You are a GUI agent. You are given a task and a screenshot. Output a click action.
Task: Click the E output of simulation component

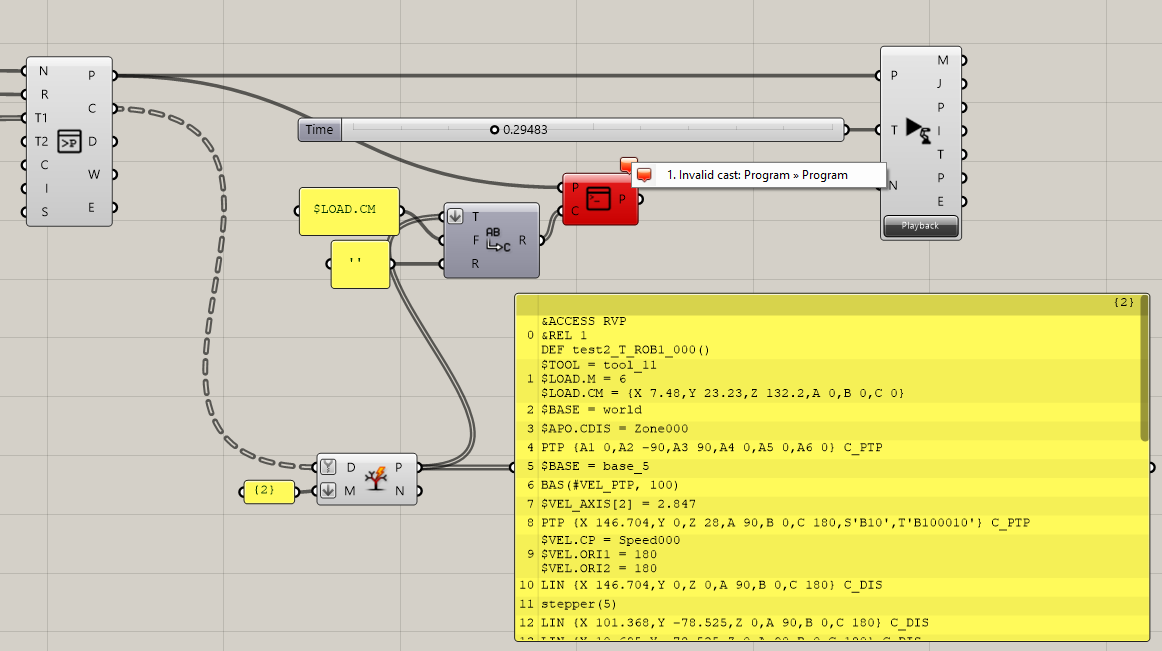(x=940, y=201)
